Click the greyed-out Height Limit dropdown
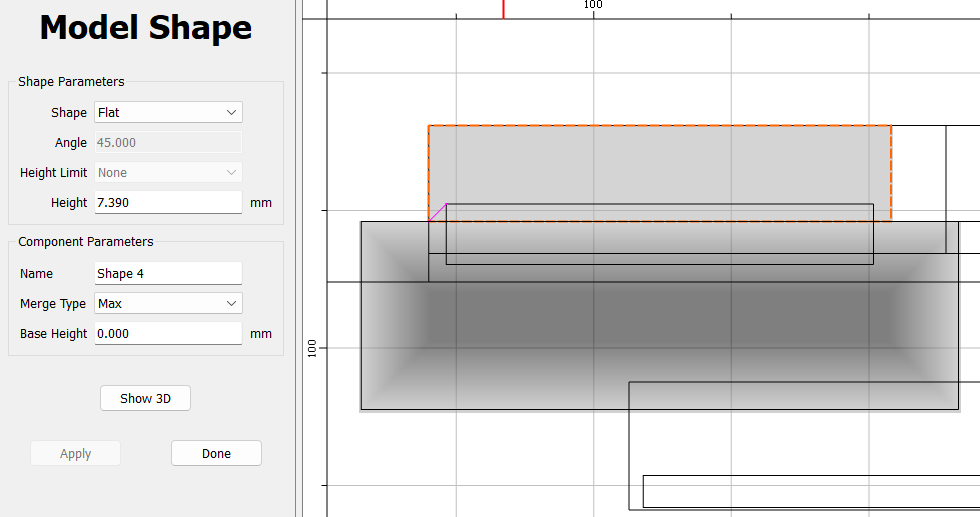Viewport: 980px width, 517px height. click(x=168, y=173)
